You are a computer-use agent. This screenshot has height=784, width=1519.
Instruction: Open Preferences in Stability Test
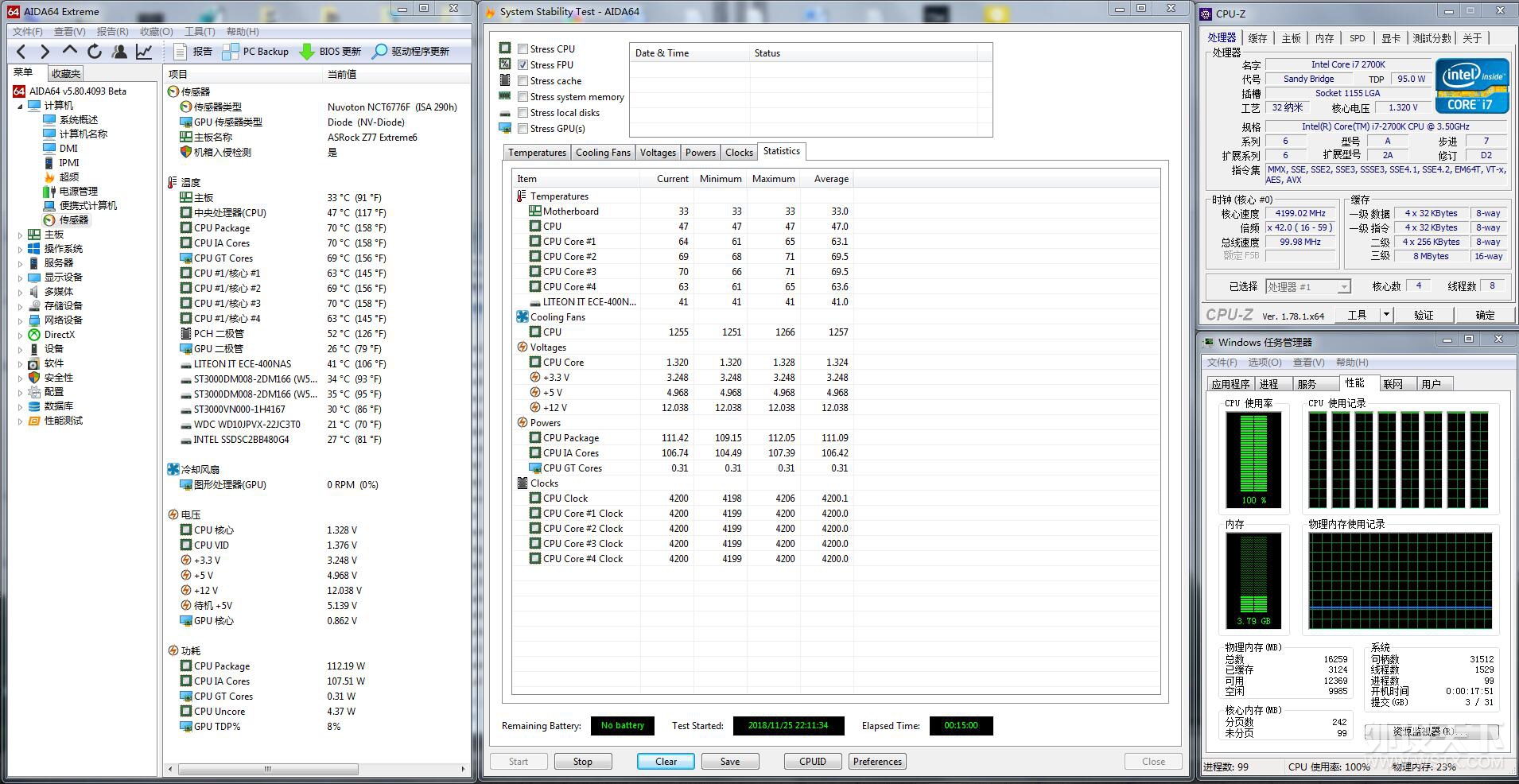(877, 762)
